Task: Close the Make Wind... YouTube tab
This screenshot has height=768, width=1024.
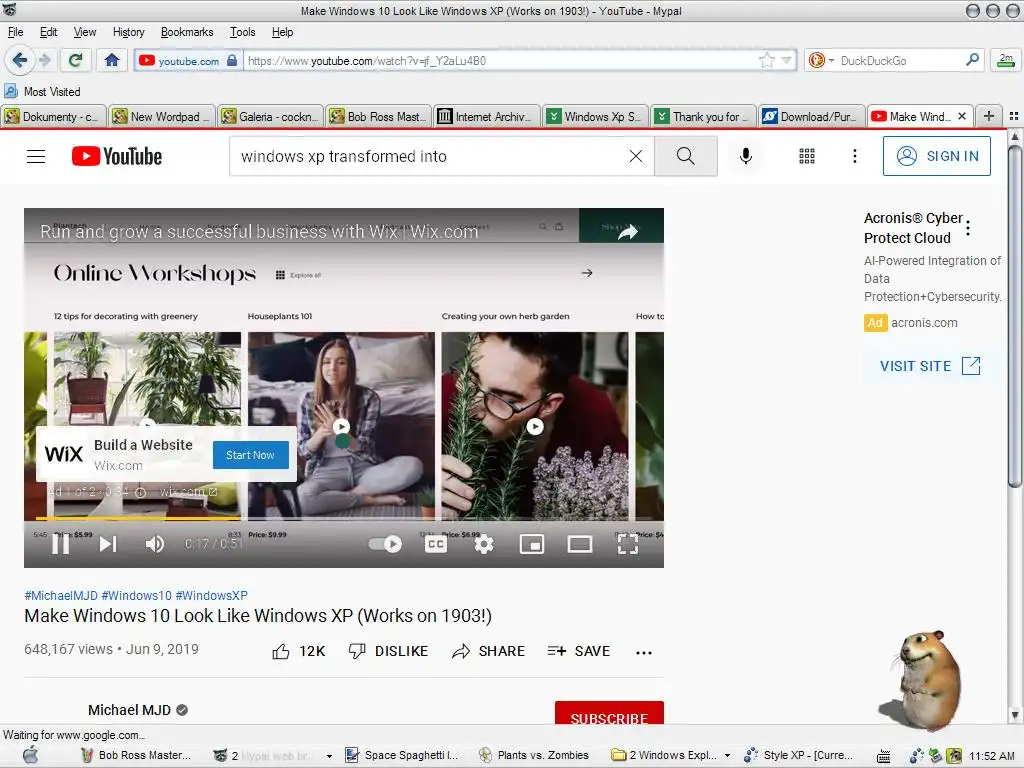Action: (962, 116)
